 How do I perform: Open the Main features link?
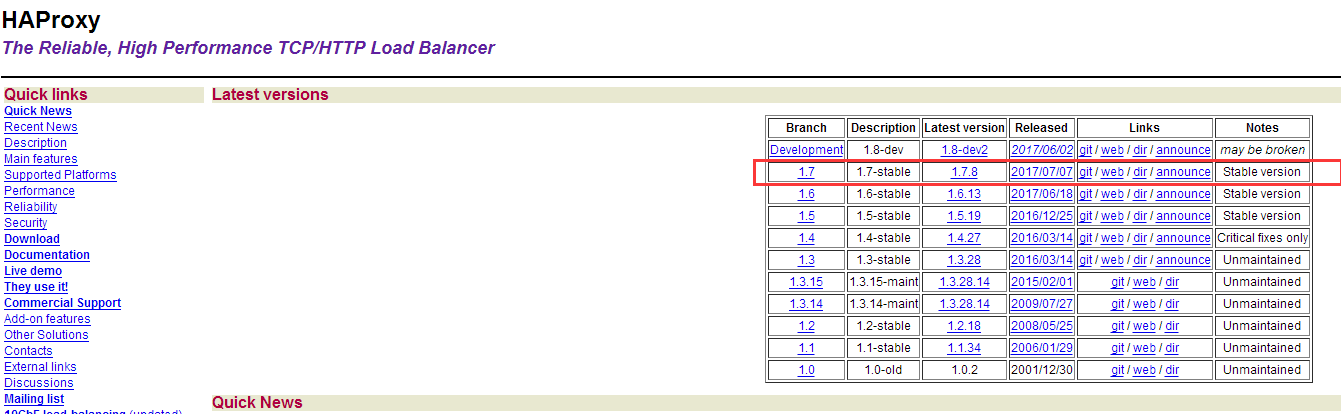point(41,159)
